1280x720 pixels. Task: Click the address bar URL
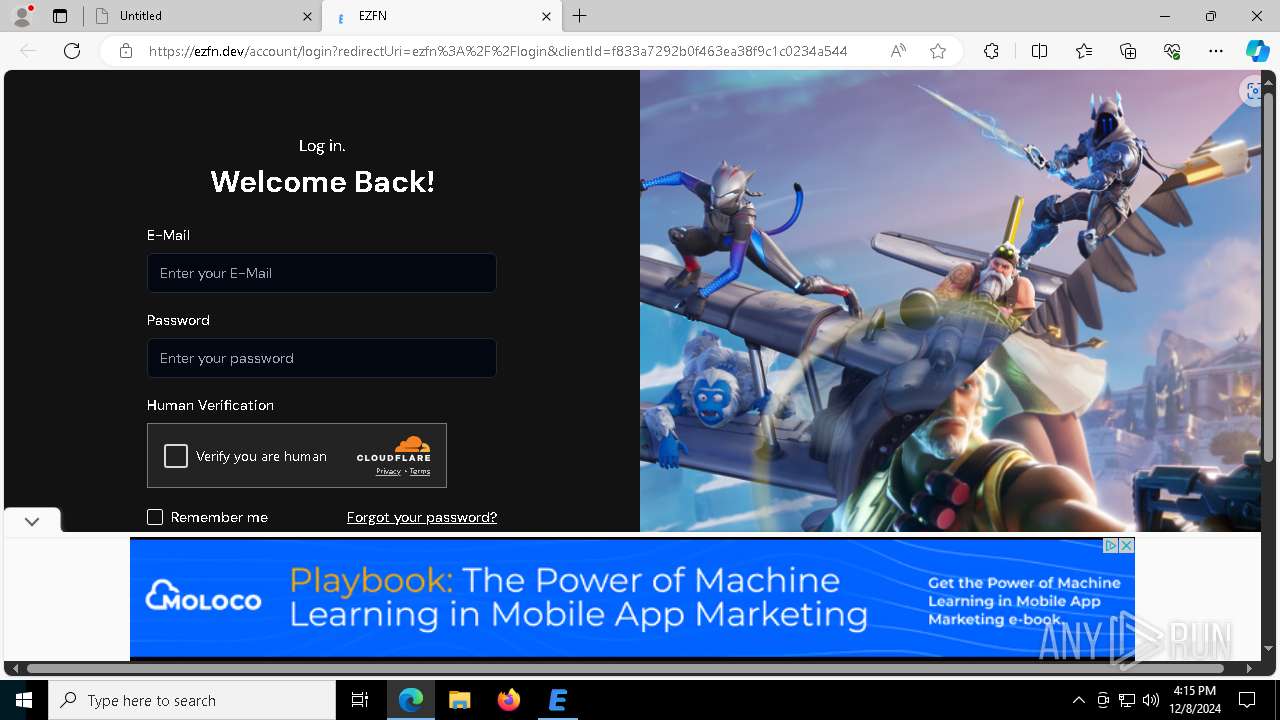[x=498, y=51]
